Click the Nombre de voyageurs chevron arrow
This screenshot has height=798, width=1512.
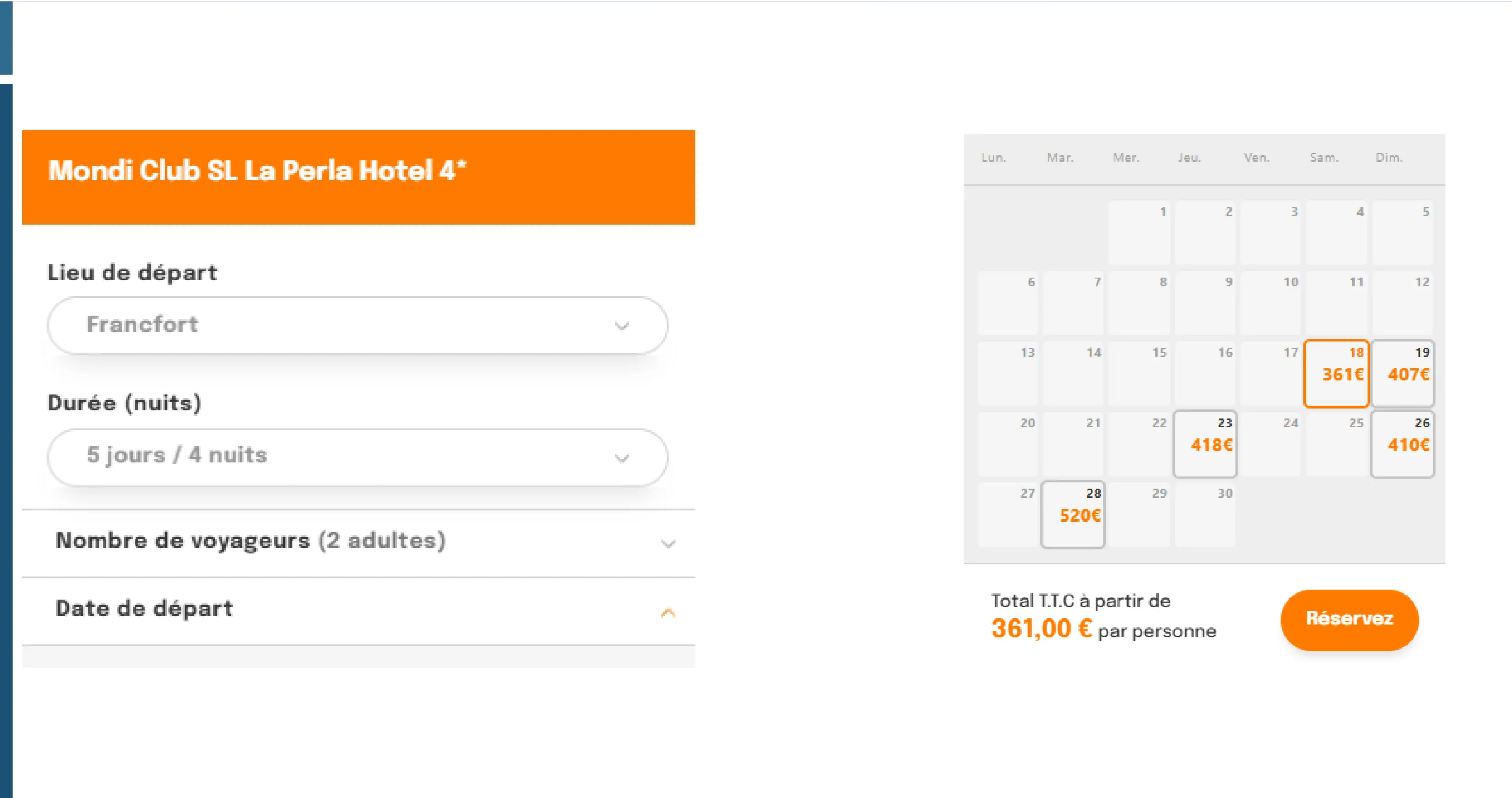tap(668, 544)
